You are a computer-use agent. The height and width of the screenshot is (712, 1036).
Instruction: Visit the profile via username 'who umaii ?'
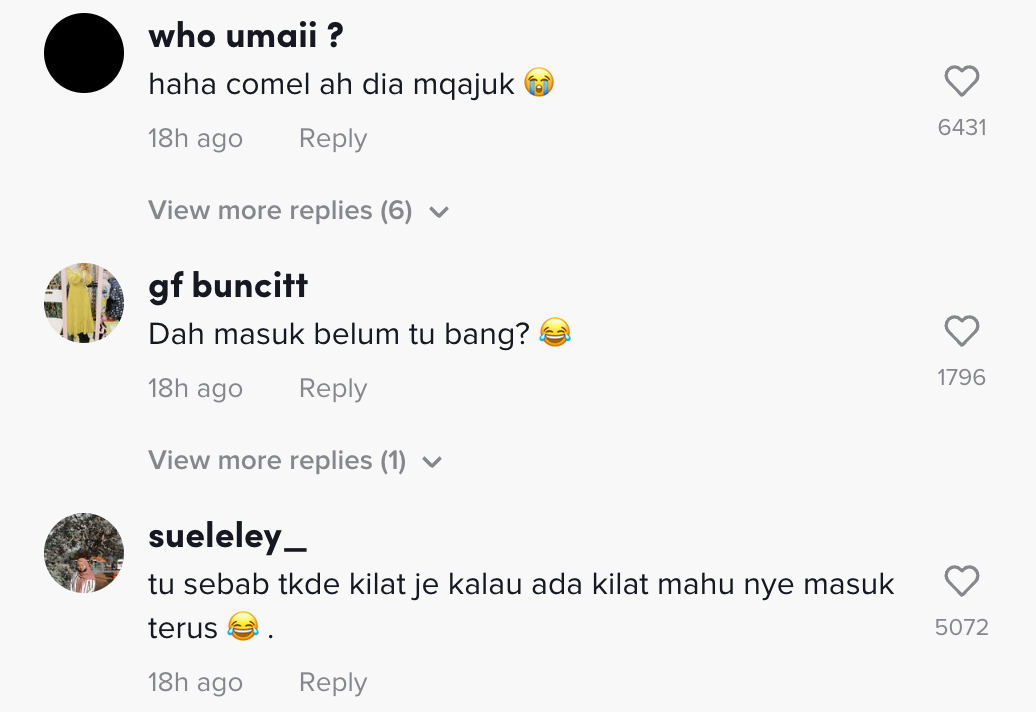point(245,37)
